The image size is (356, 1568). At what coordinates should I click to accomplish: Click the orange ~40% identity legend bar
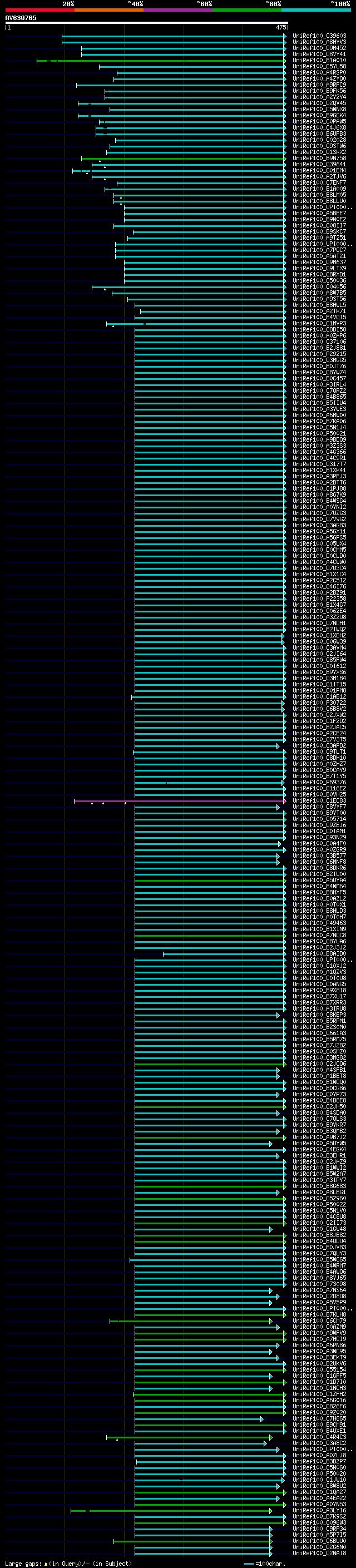109,10
